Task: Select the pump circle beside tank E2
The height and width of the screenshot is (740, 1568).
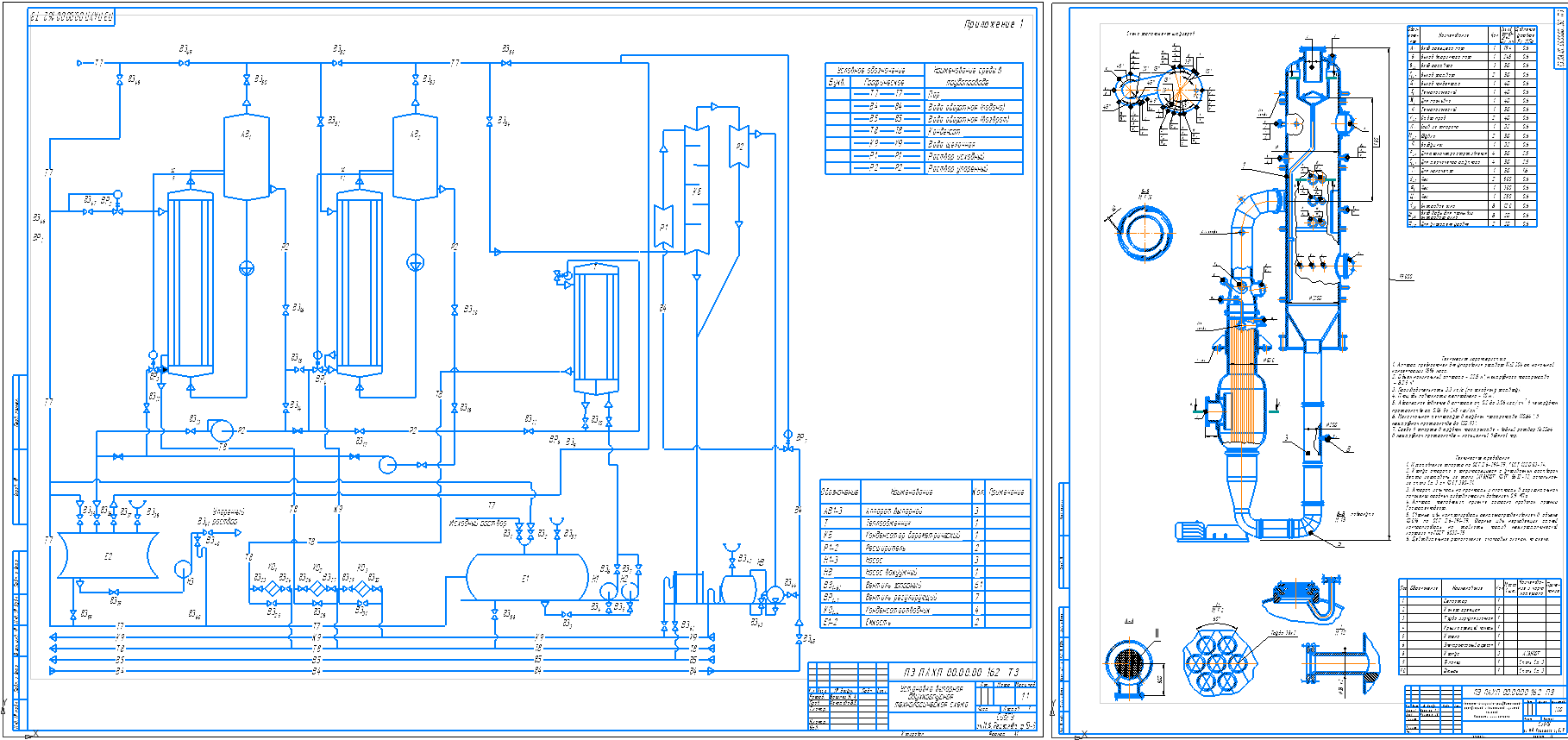Action: pos(183,568)
